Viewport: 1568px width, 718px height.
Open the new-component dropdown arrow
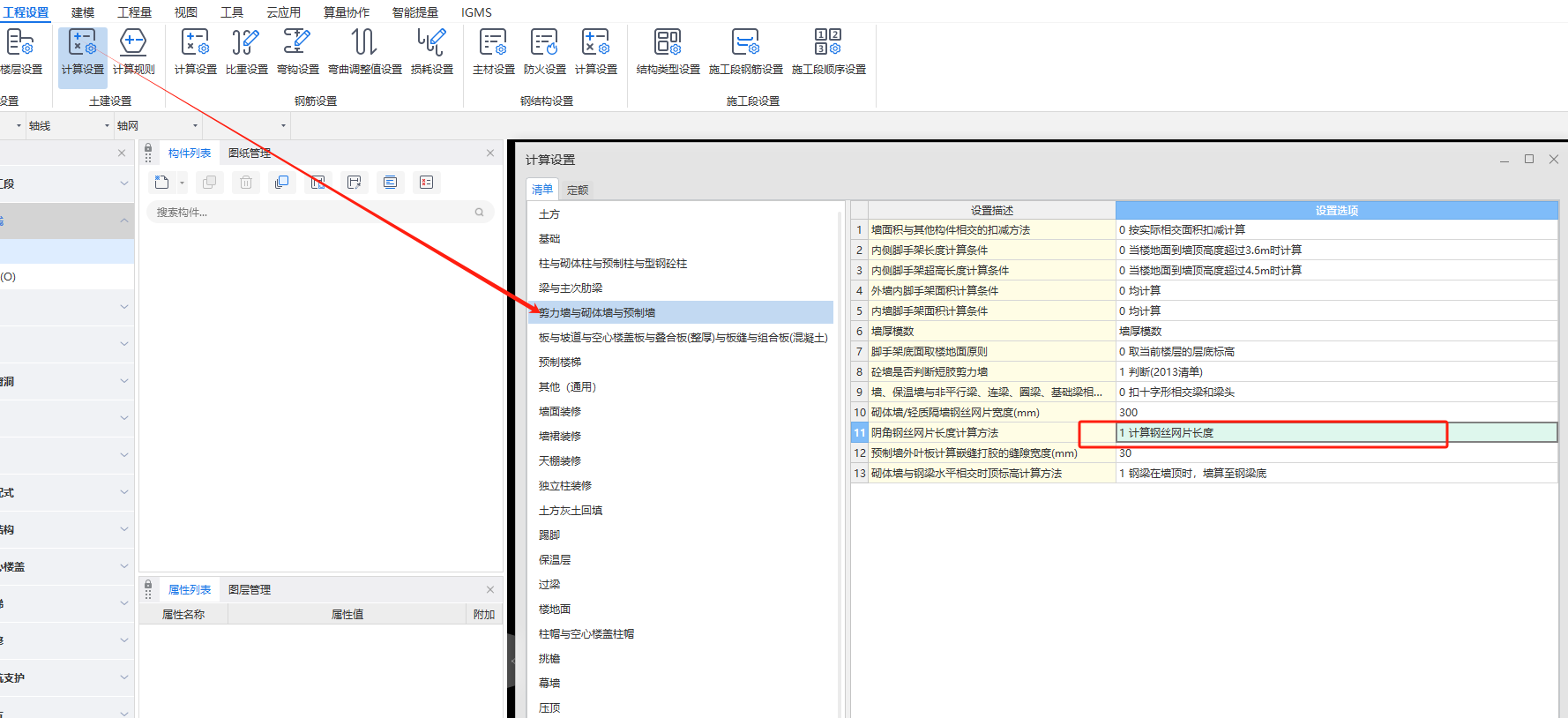(182, 183)
